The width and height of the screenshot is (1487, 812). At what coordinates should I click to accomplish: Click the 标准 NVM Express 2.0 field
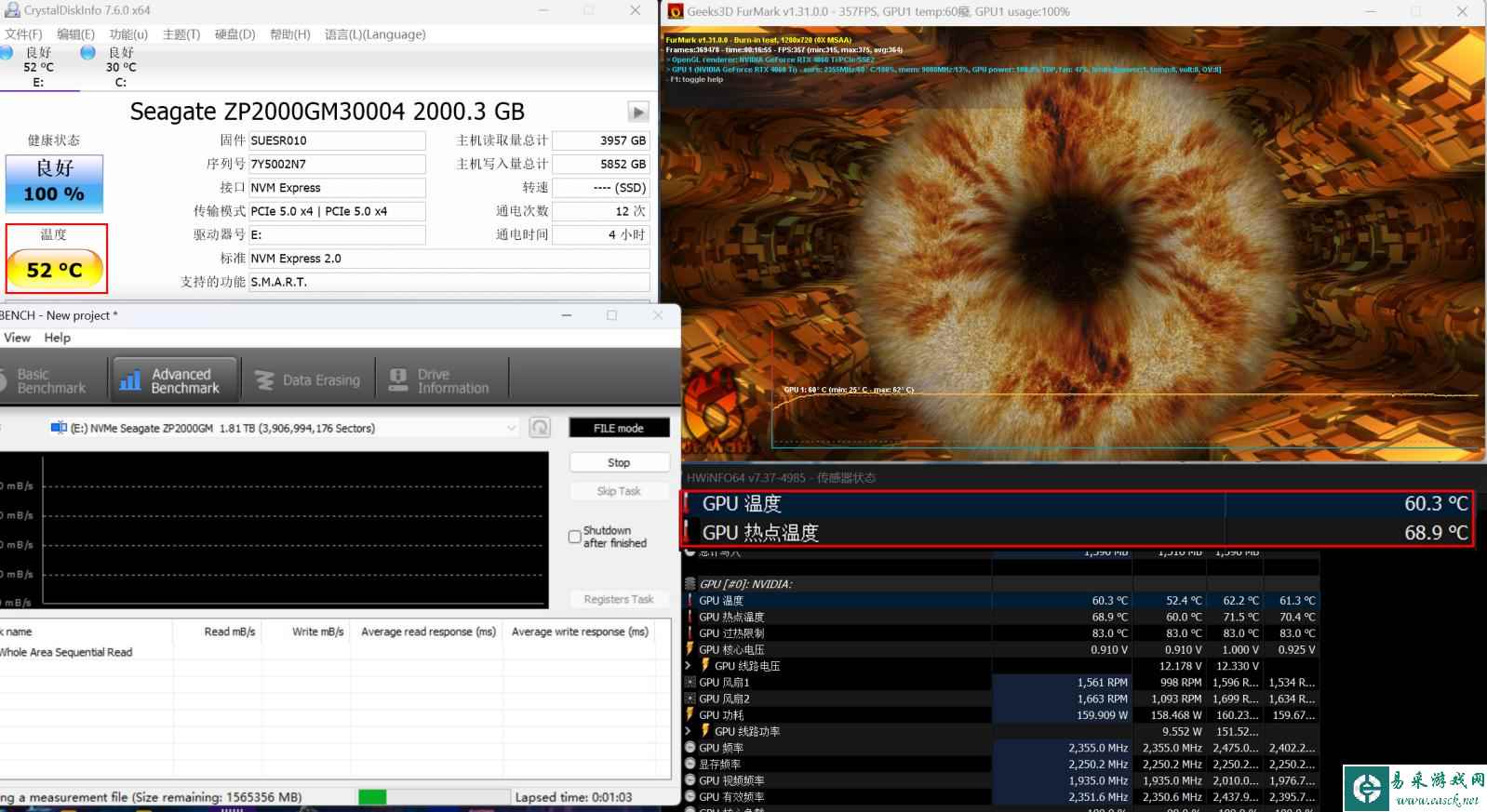tap(449, 259)
